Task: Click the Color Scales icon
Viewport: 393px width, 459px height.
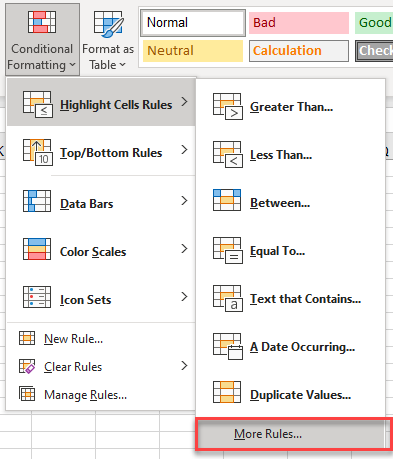Action: 37,249
